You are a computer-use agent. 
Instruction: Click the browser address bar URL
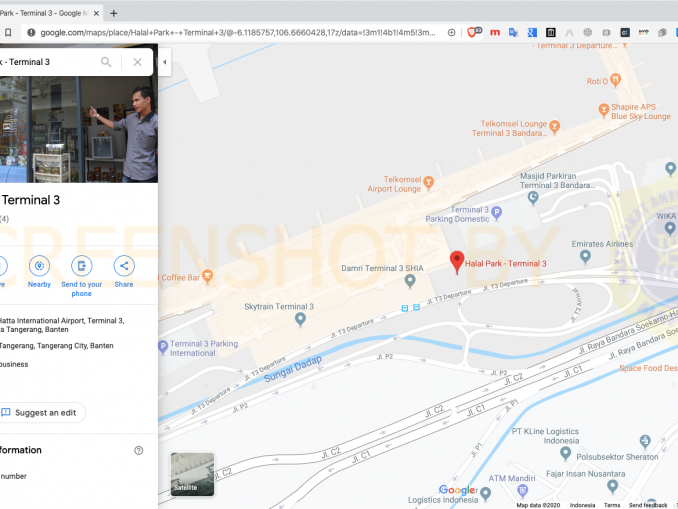pyautogui.click(x=237, y=32)
